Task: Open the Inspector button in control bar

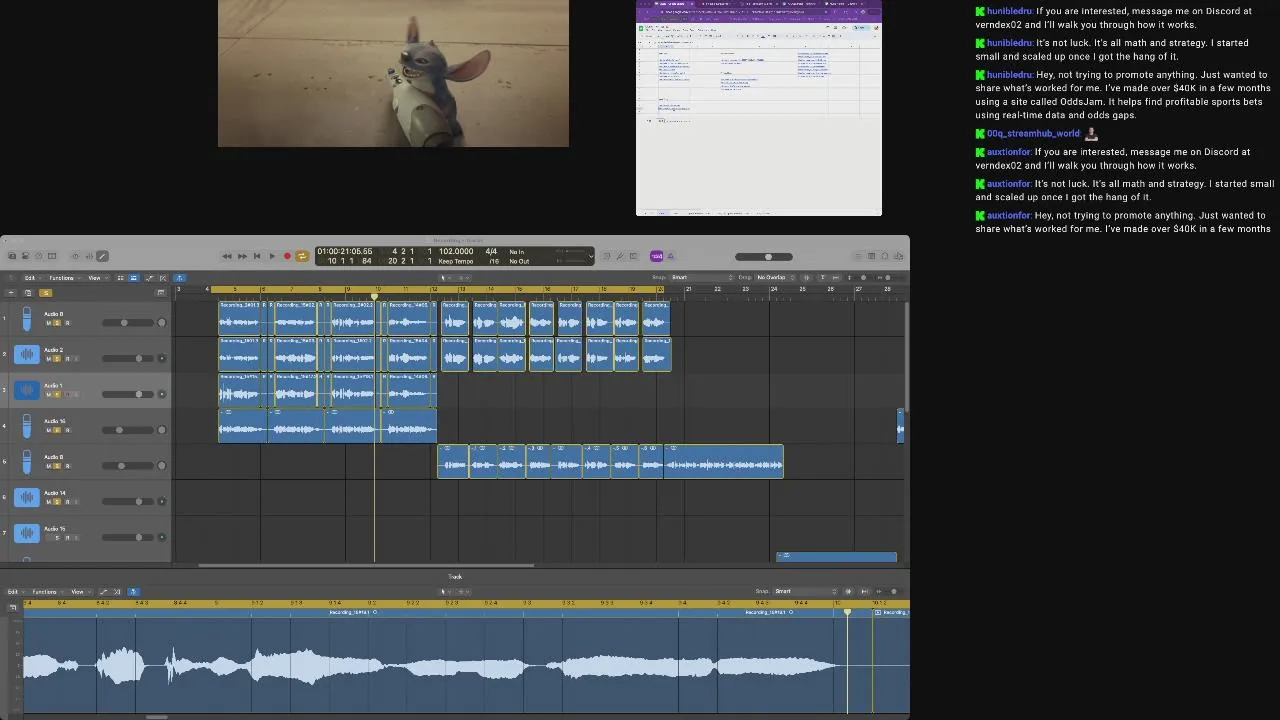Action: pyautogui.click(x=25, y=256)
